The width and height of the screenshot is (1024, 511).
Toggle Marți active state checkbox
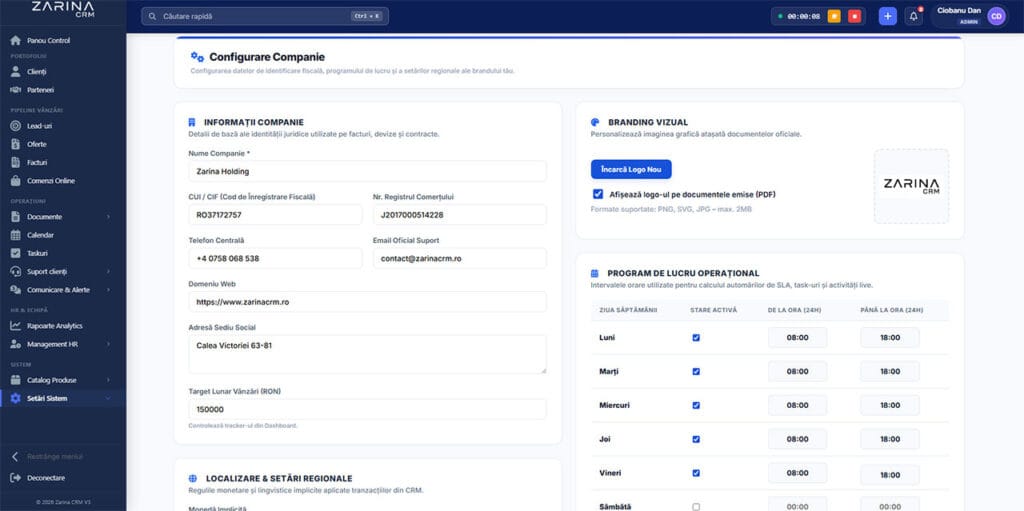point(696,372)
